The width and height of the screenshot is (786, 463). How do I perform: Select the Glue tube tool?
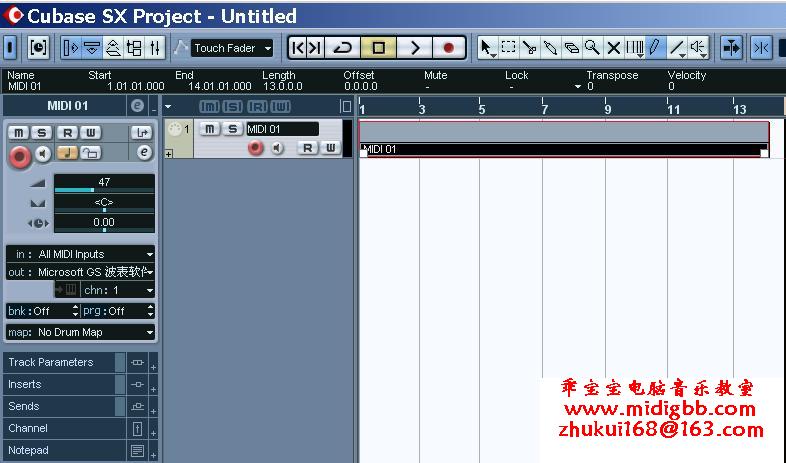click(x=550, y=48)
